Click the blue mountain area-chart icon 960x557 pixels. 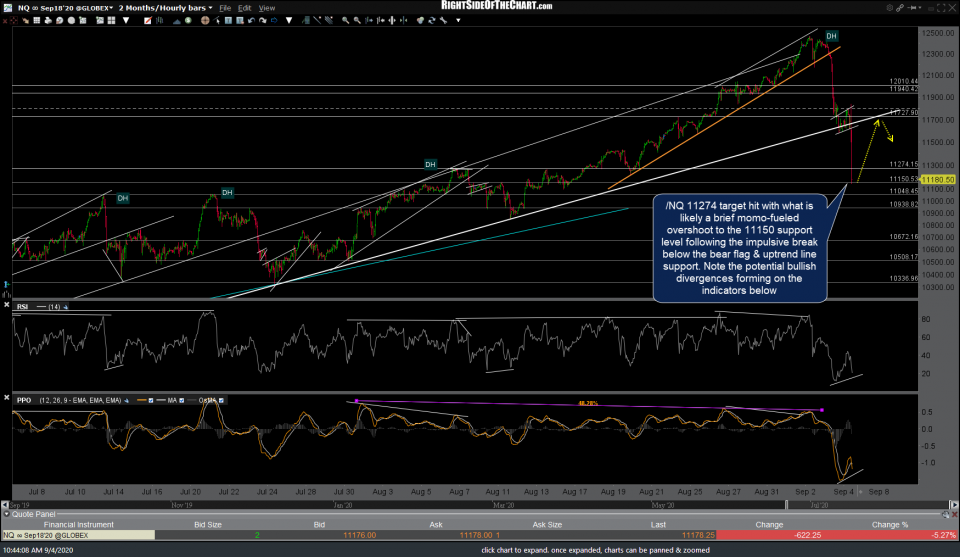click(177, 21)
